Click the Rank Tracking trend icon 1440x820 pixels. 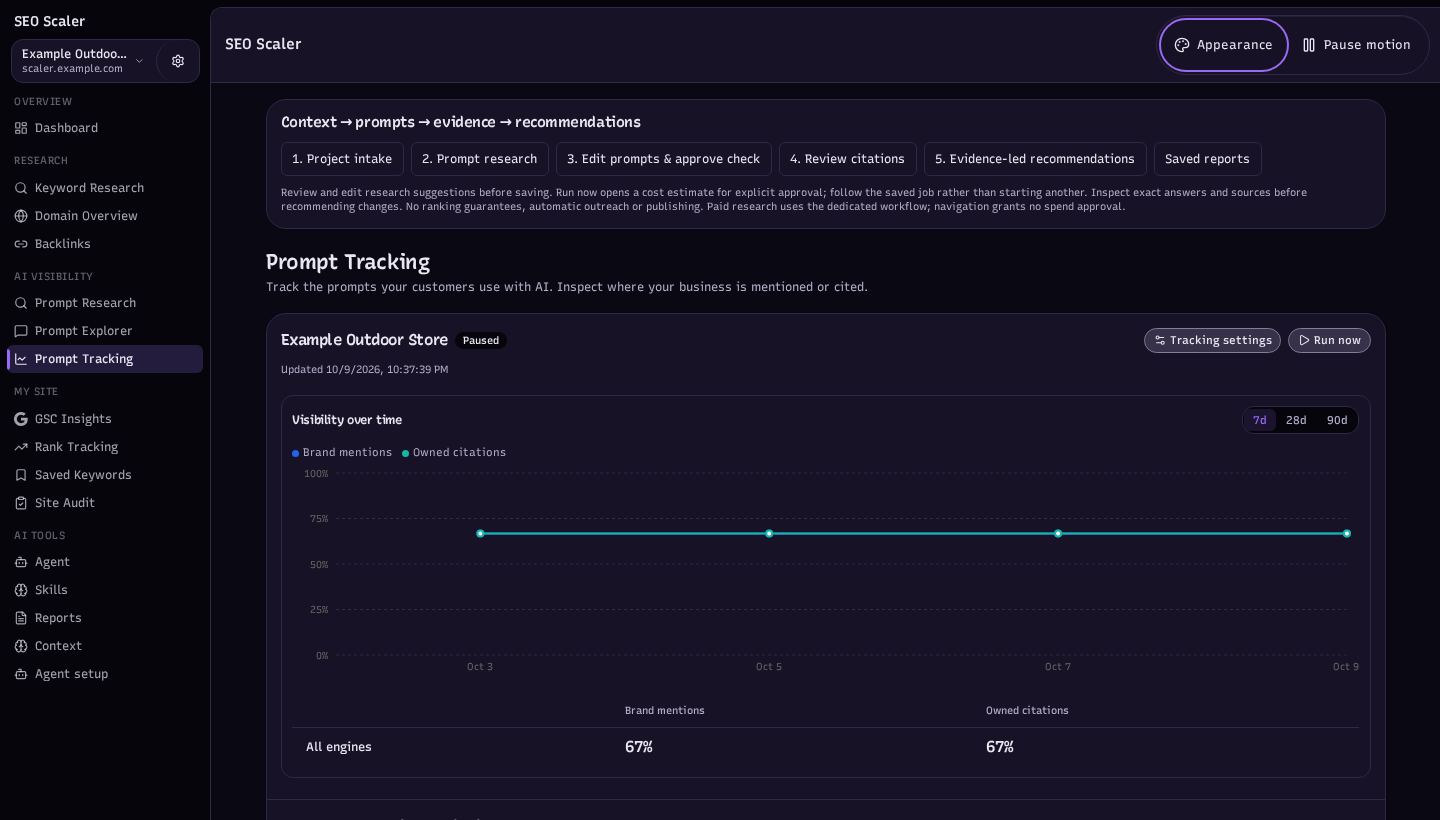tap(21, 447)
